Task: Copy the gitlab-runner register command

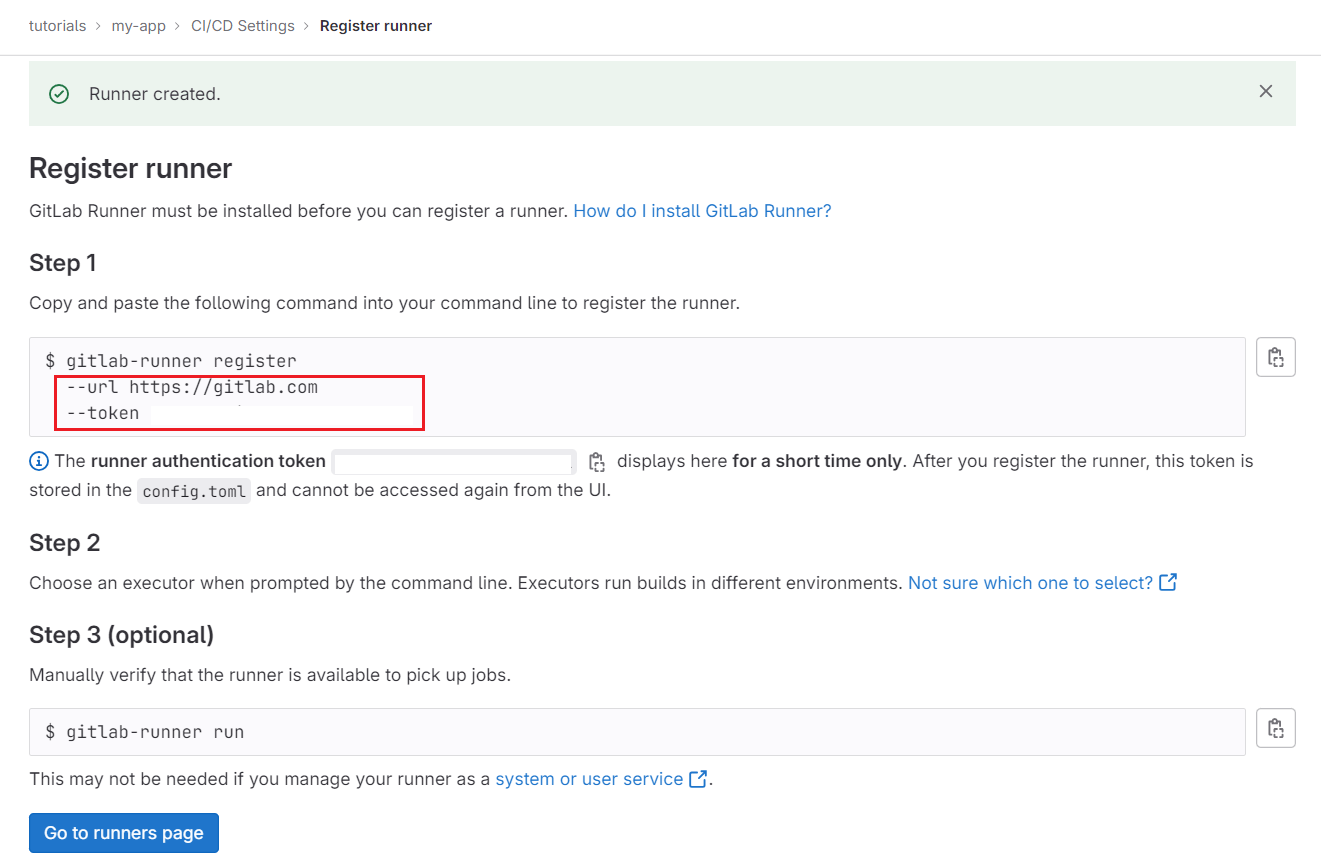Action: 1275,357
